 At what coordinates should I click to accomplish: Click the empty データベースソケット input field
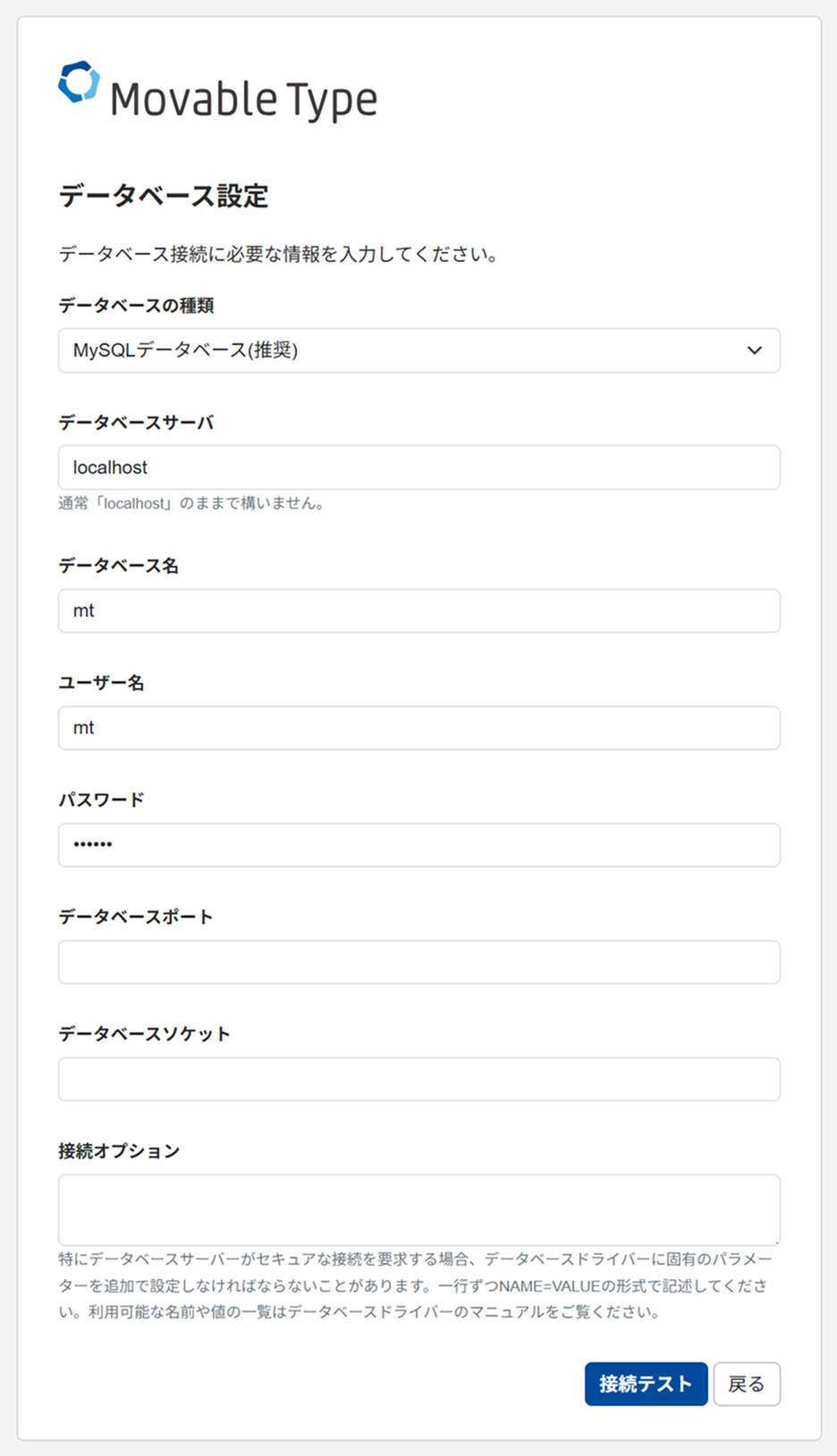tap(418, 1080)
